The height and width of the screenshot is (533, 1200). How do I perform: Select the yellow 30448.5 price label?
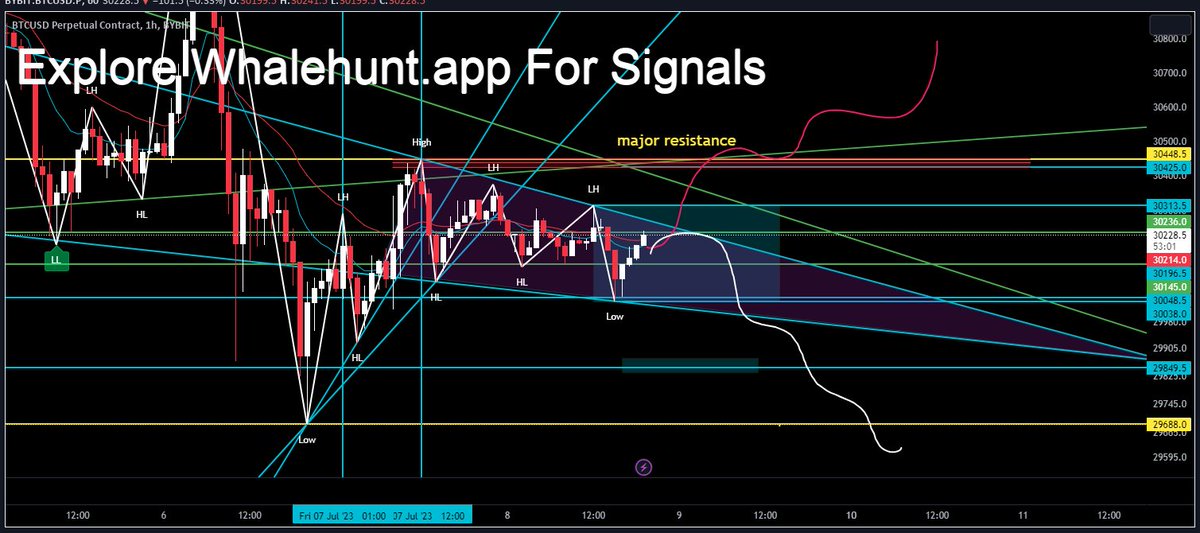point(1169,154)
